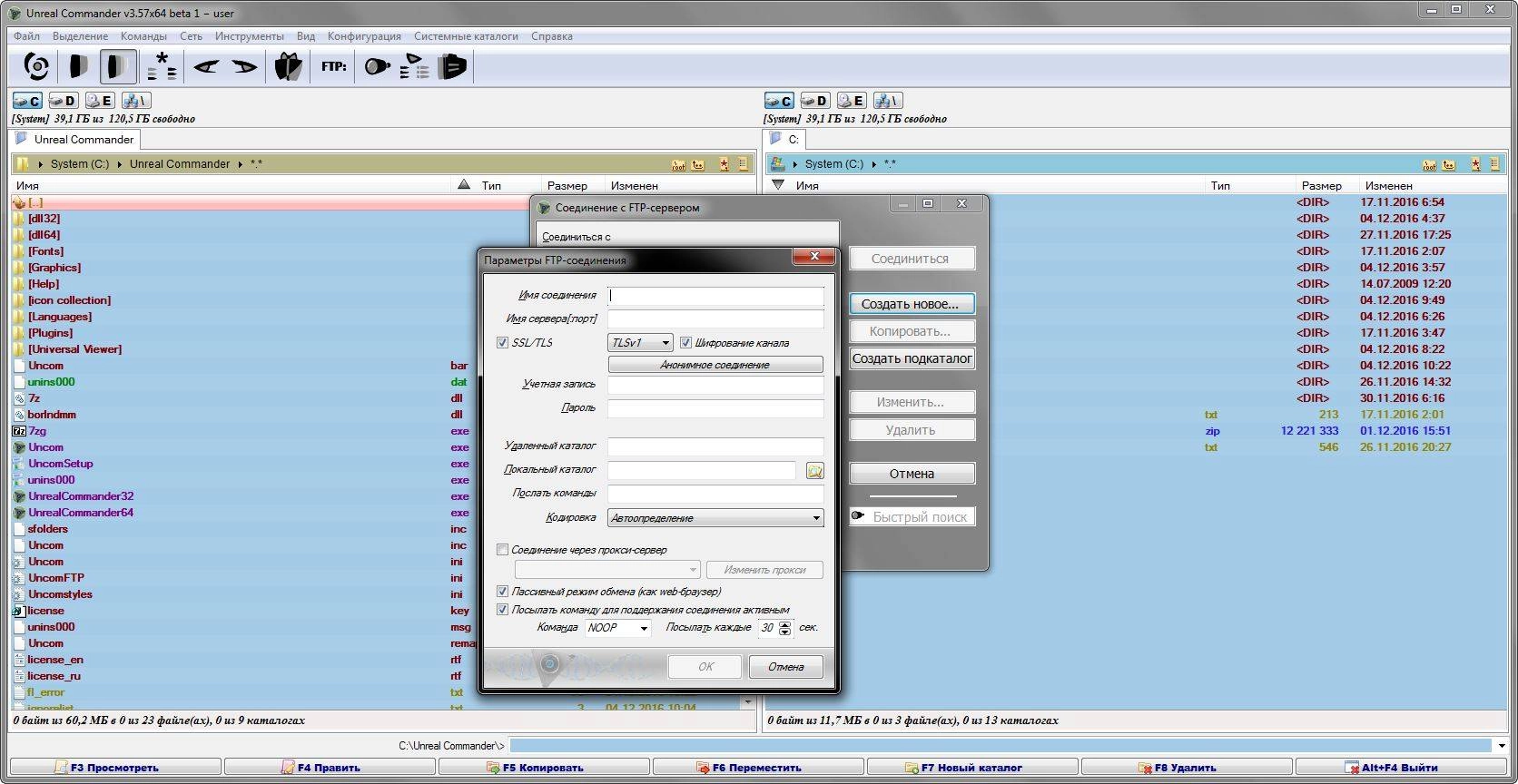1518x784 pixels.
Task: Open network drive in left panel
Action: tap(136, 101)
